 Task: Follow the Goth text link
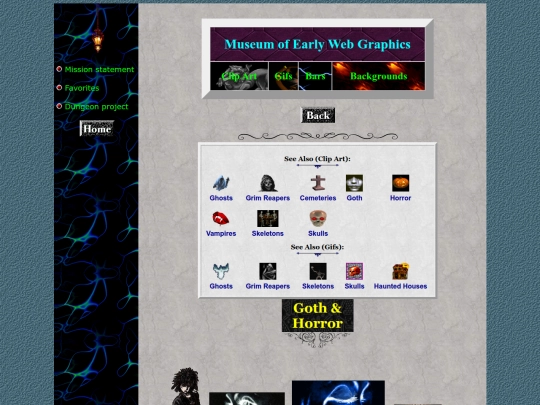[x=354, y=198]
